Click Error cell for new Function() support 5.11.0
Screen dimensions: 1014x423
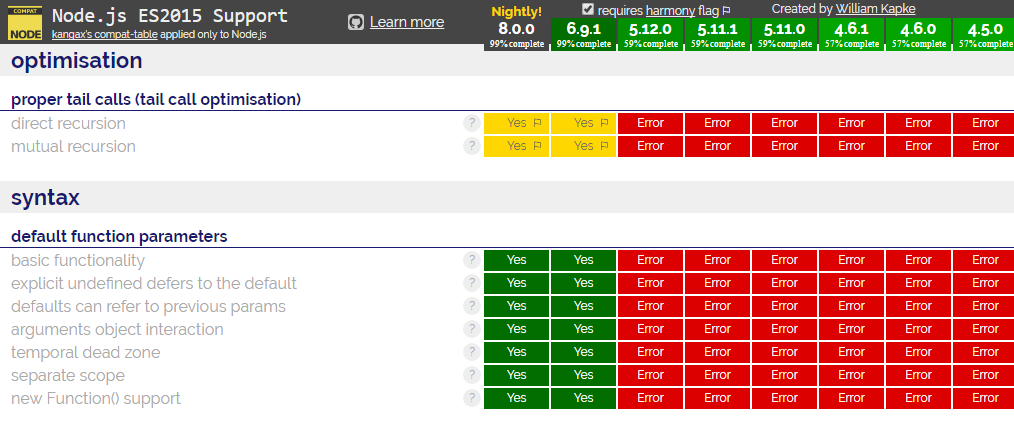coord(784,398)
